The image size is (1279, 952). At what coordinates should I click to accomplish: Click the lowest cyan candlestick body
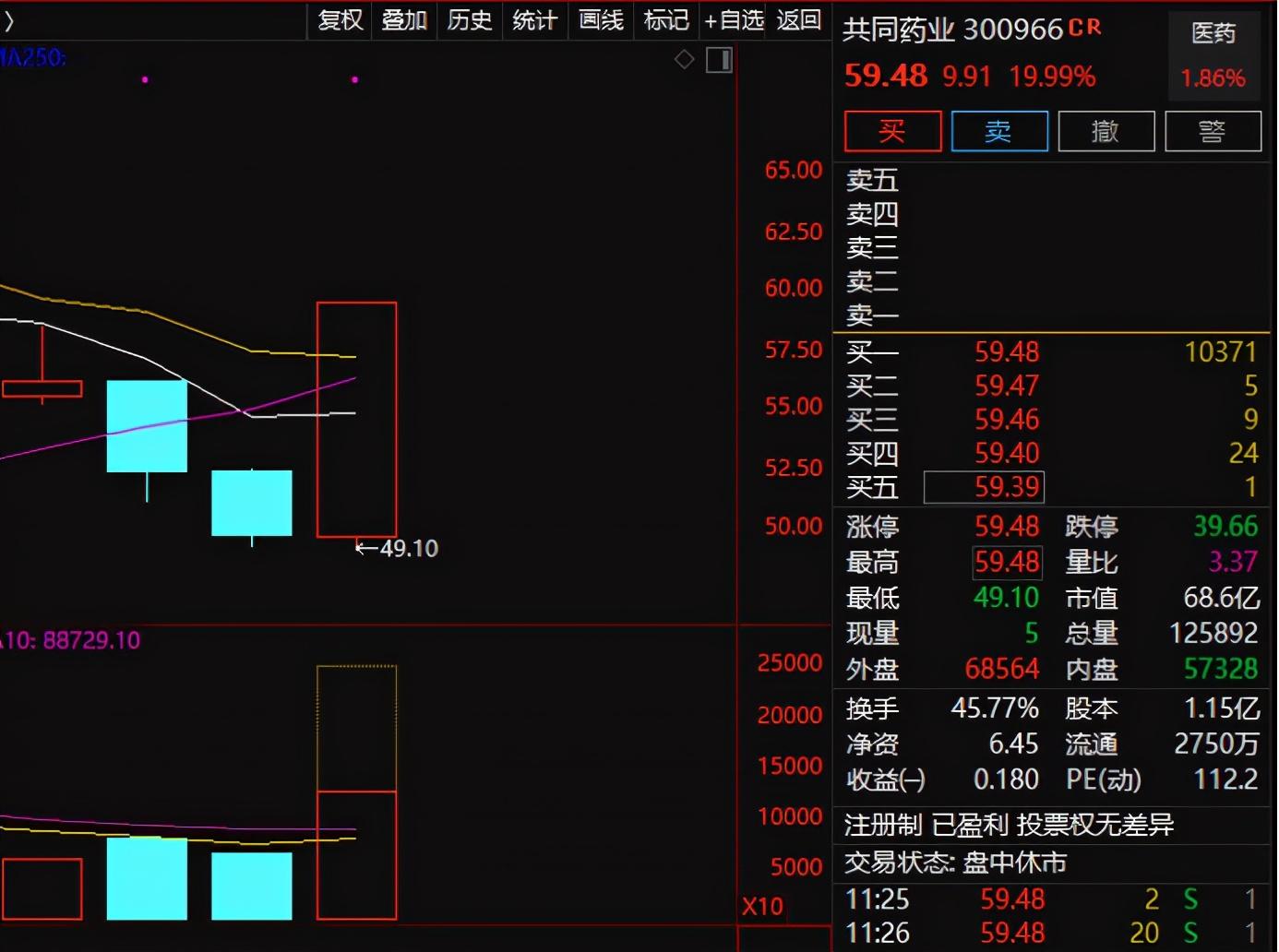252,504
